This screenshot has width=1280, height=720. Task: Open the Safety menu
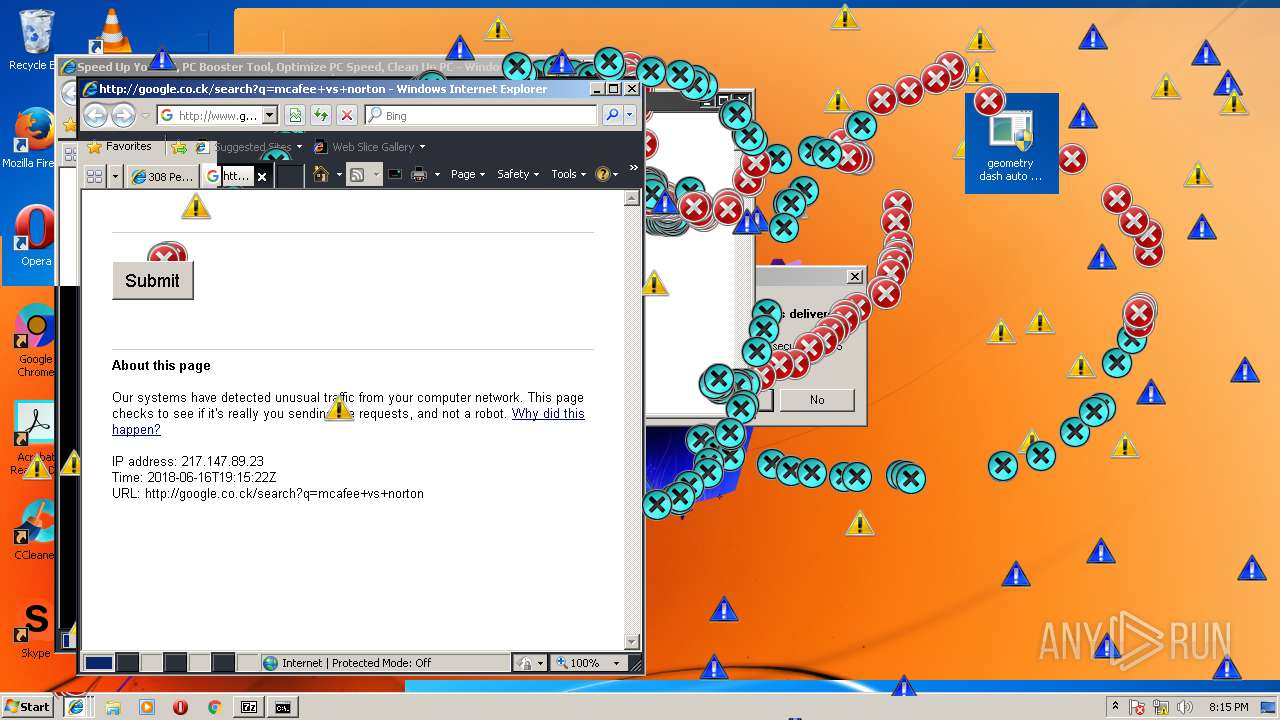pos(518,174)
